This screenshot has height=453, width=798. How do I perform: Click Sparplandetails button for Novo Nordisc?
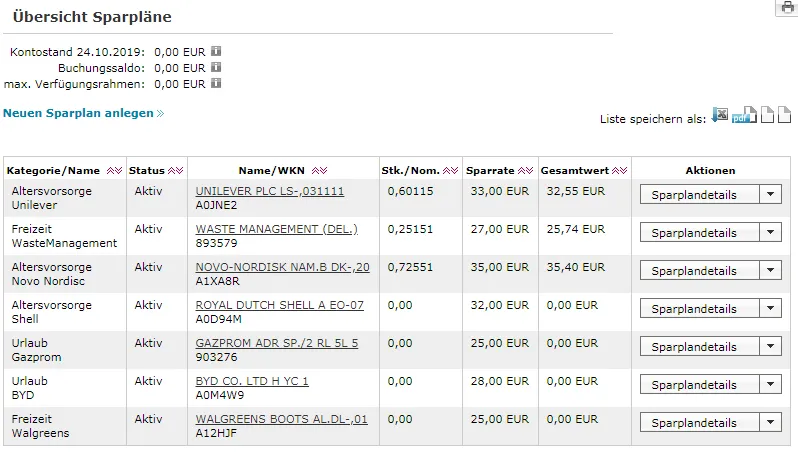tap(699, 271)
